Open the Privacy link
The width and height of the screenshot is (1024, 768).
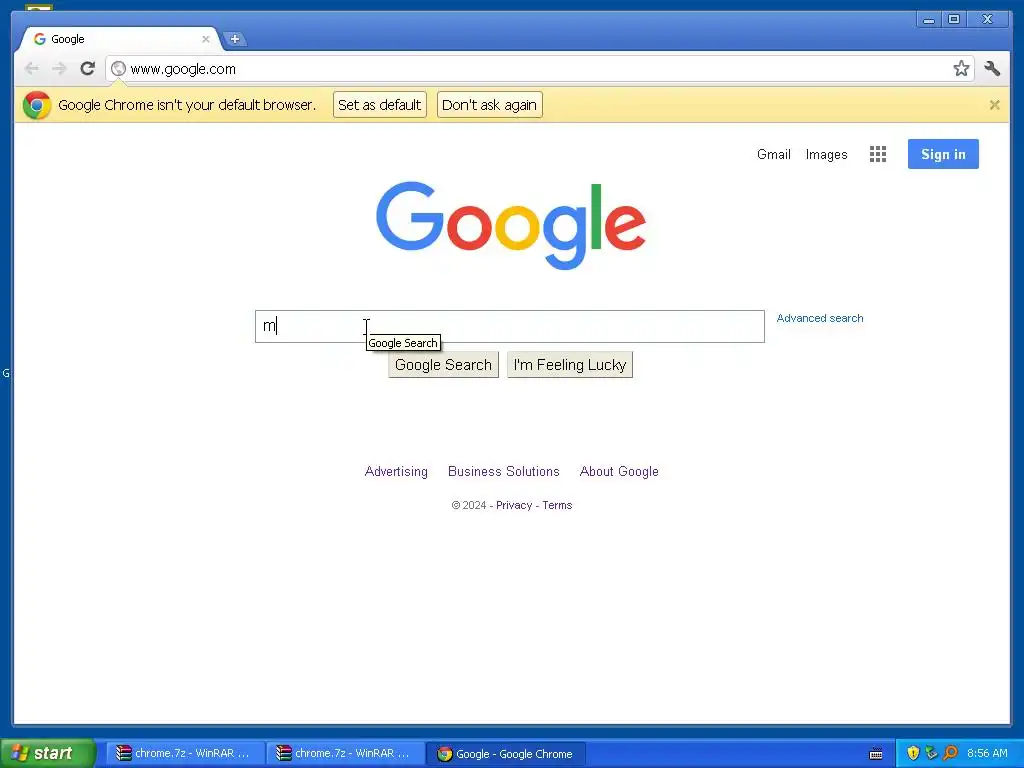(x=514, y=505)
